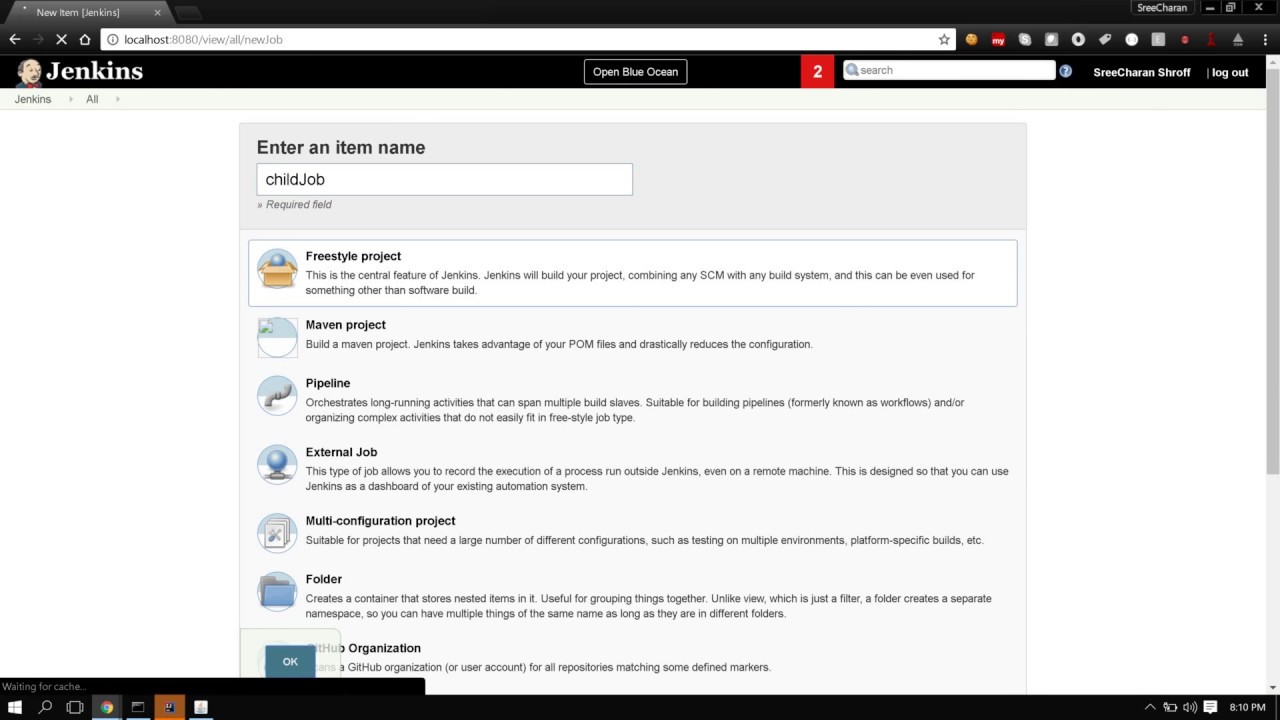Select the Maven project title

point(345,325)
